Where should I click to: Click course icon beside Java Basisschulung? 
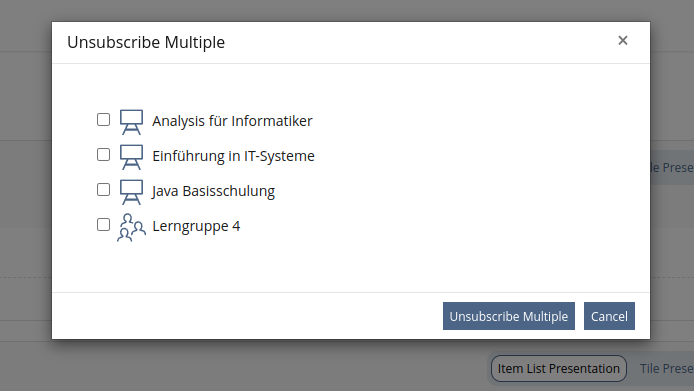point(131,192)
